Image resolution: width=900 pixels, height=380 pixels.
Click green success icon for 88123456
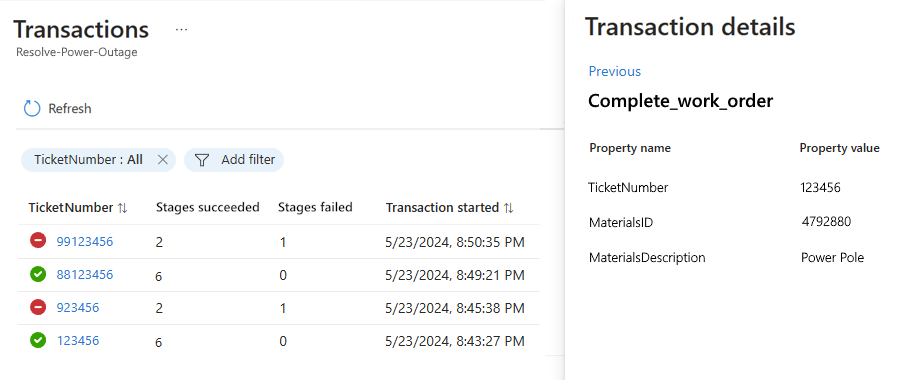coord(38,274)
